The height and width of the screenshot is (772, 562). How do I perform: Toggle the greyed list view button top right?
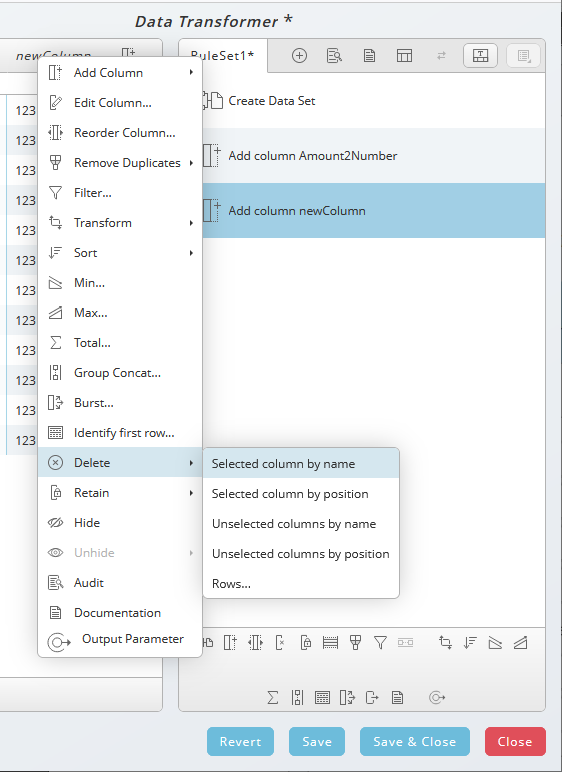tap(523, 56)
